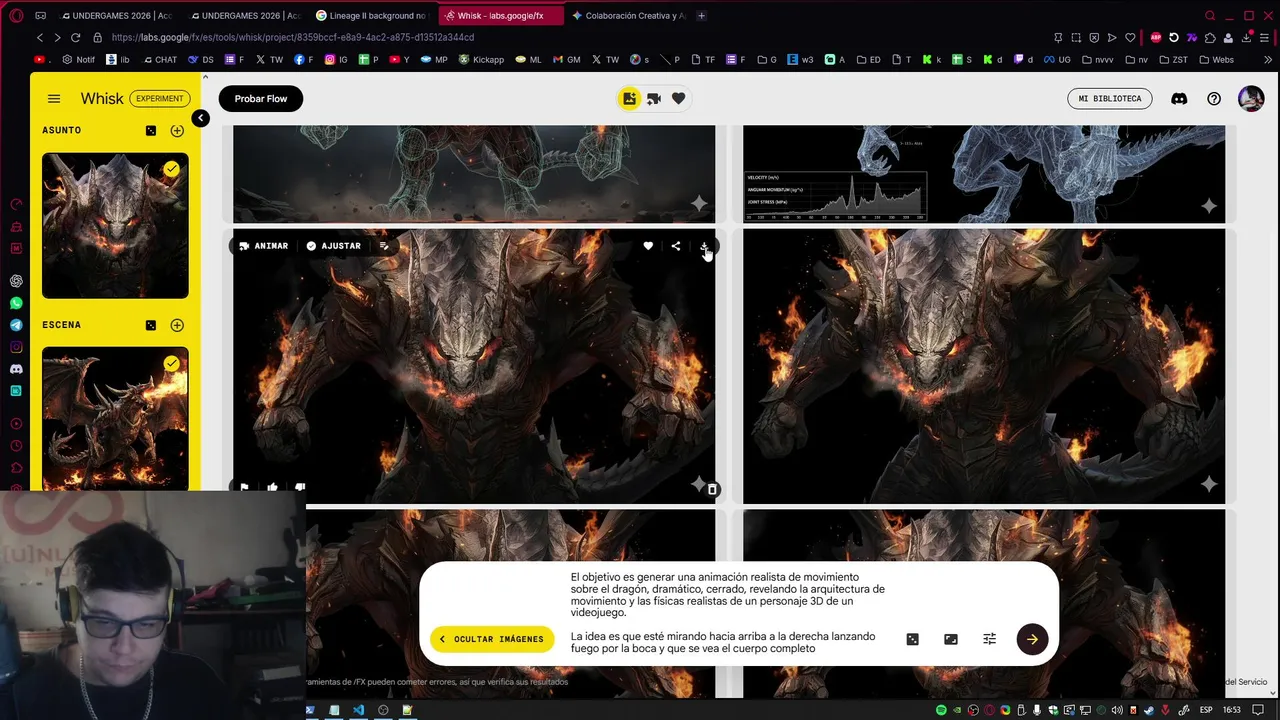
Task: Edit the prompt via the list-pencil icon
Action: pos(384,246)
